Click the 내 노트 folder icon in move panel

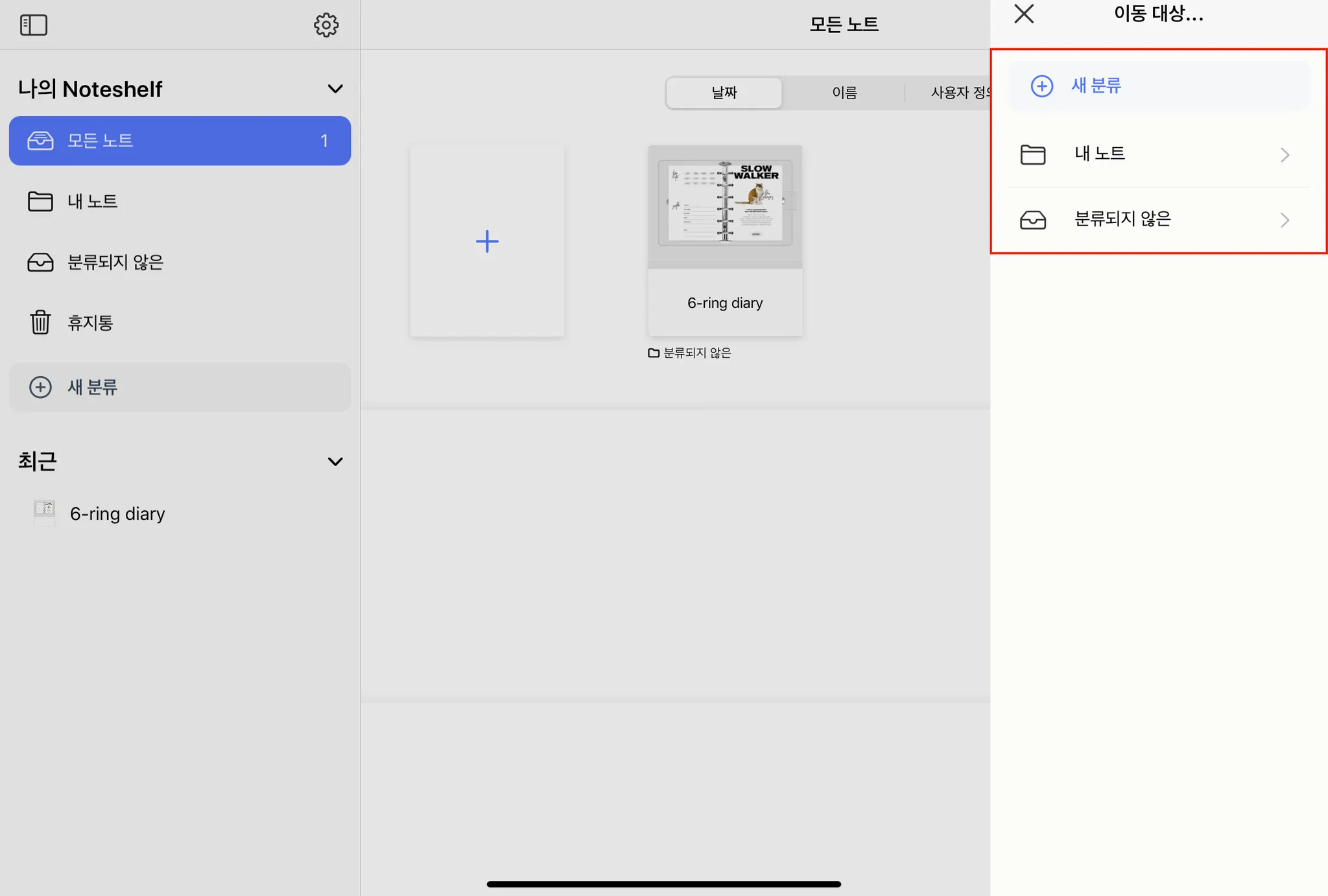point(1033,154)
